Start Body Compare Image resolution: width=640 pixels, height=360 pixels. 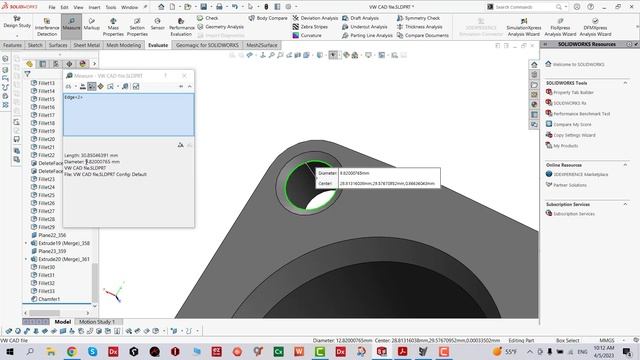coord(268,18)
